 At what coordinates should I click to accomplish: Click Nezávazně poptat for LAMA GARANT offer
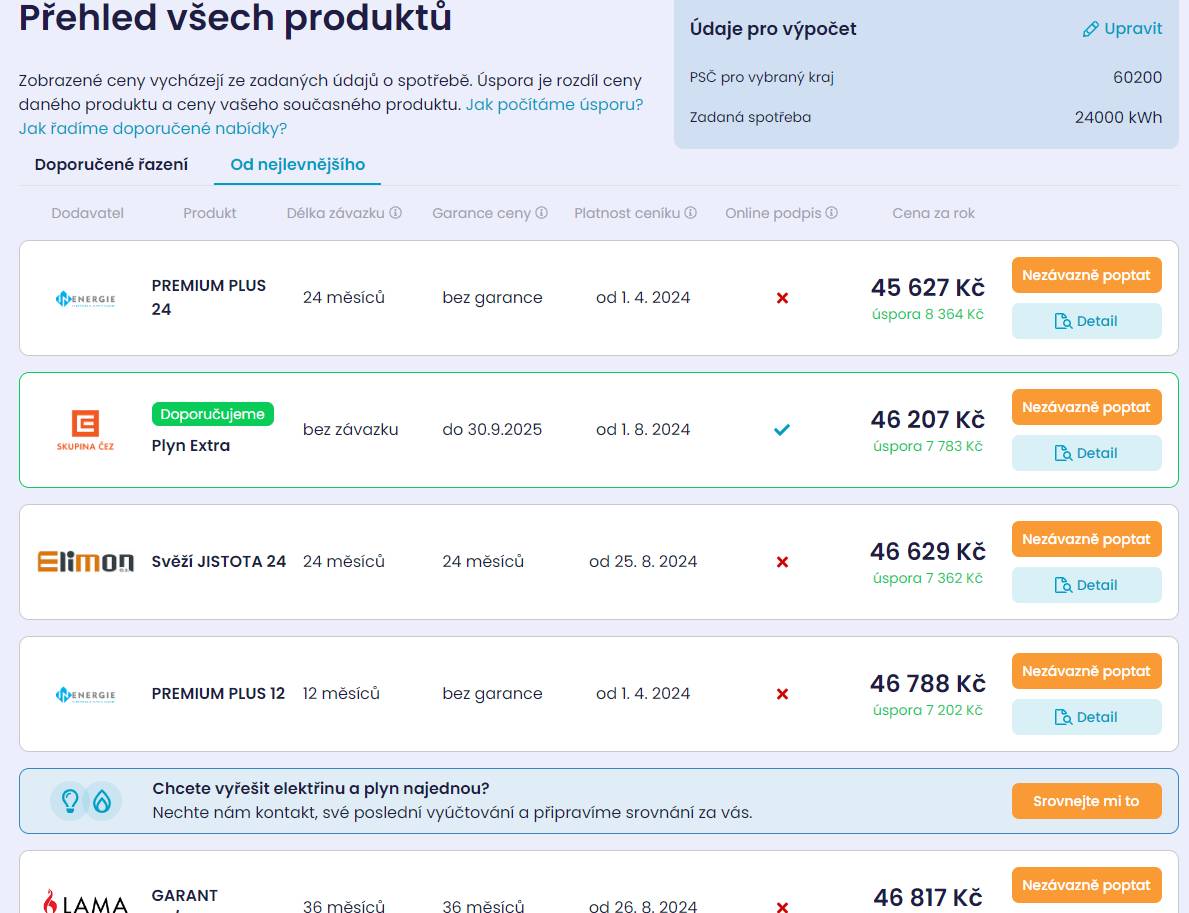(x=1086, y=885)
